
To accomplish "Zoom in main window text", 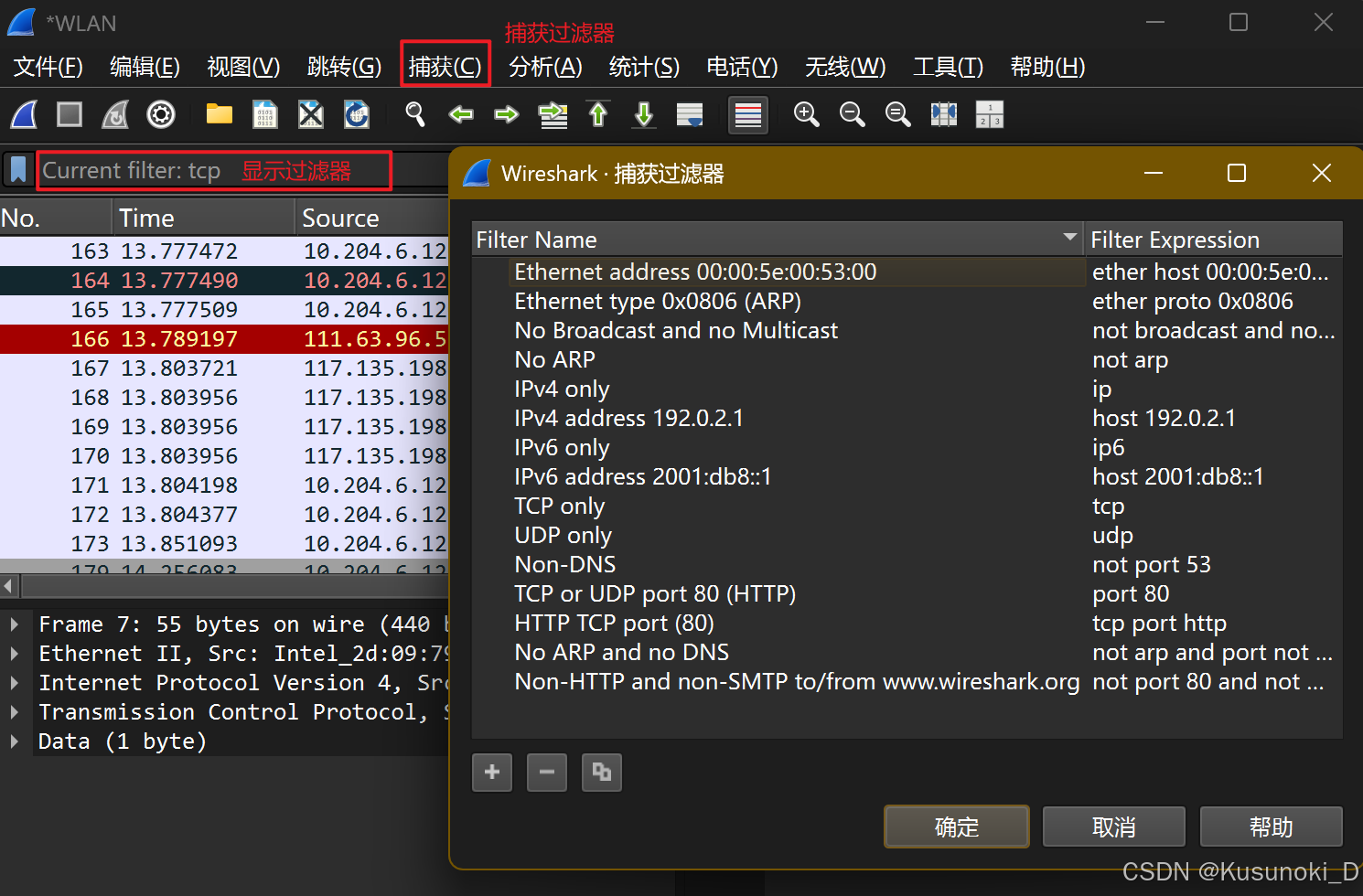I will click(806, 114).
